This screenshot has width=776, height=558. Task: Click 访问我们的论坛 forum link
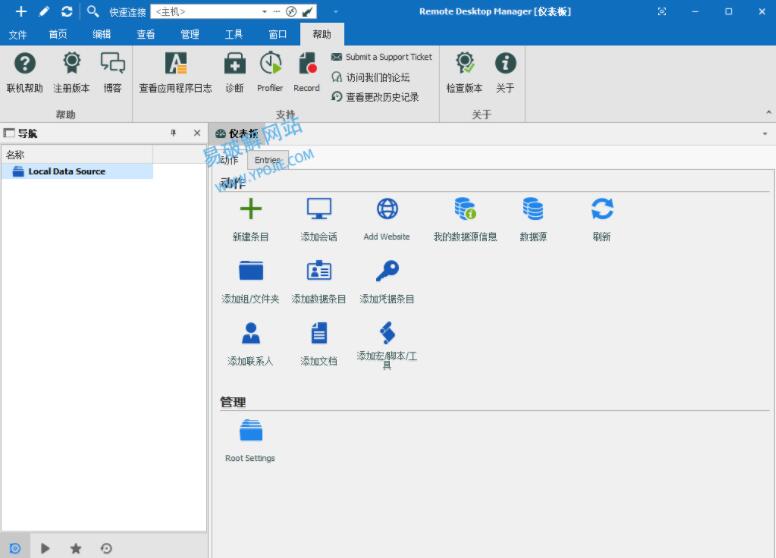[371, 77]
